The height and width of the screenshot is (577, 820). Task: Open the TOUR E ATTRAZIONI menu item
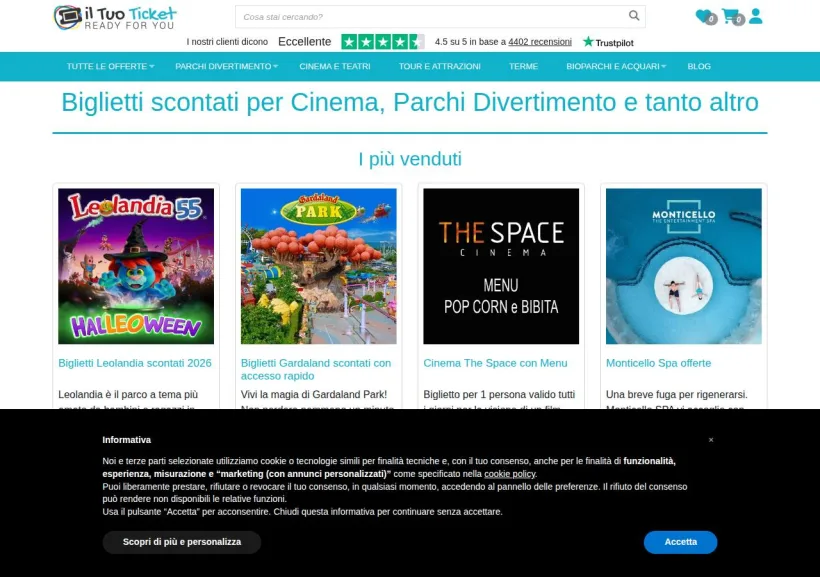(439, 66)
